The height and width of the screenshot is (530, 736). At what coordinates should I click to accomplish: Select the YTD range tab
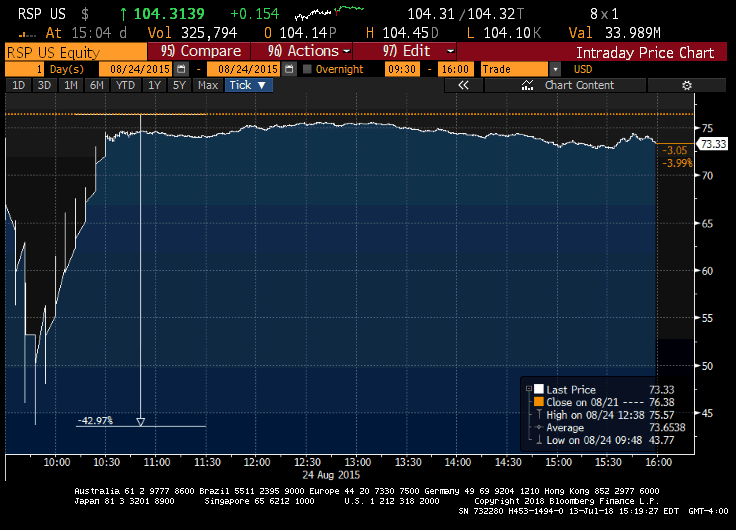pyautogui.click(x=125, y=85)
